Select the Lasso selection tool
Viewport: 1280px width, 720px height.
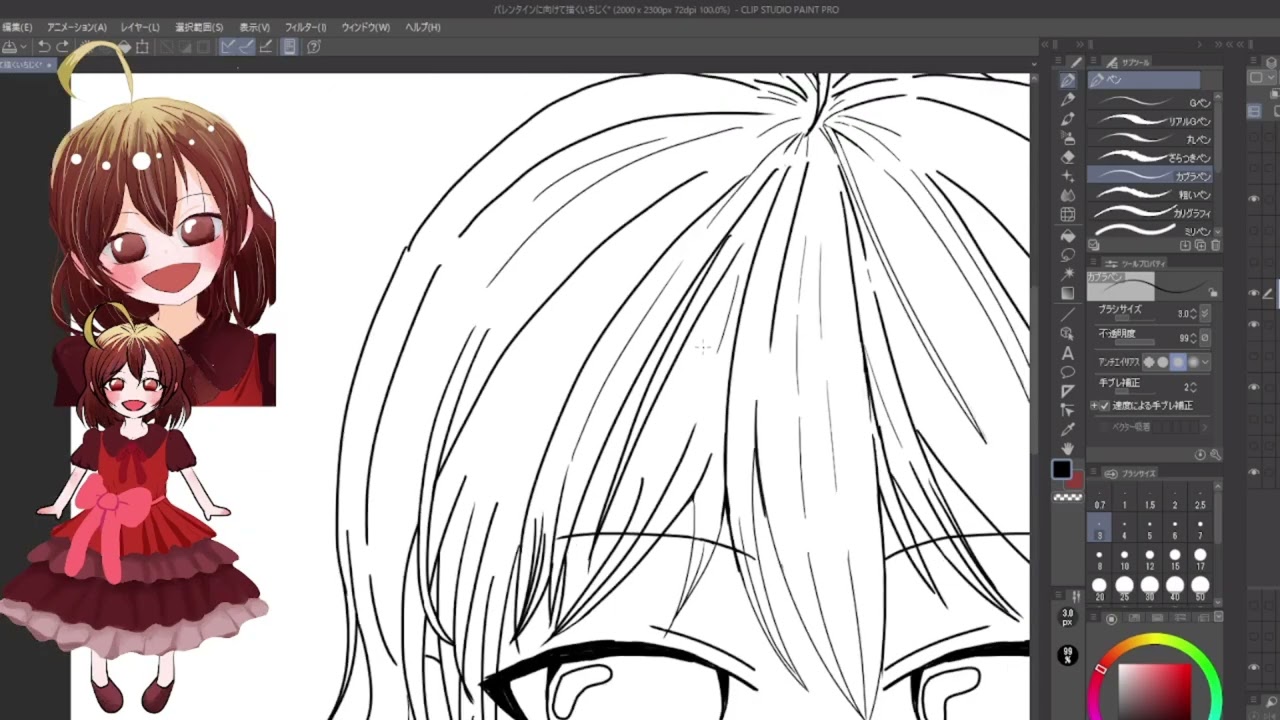coord(1068,254)
